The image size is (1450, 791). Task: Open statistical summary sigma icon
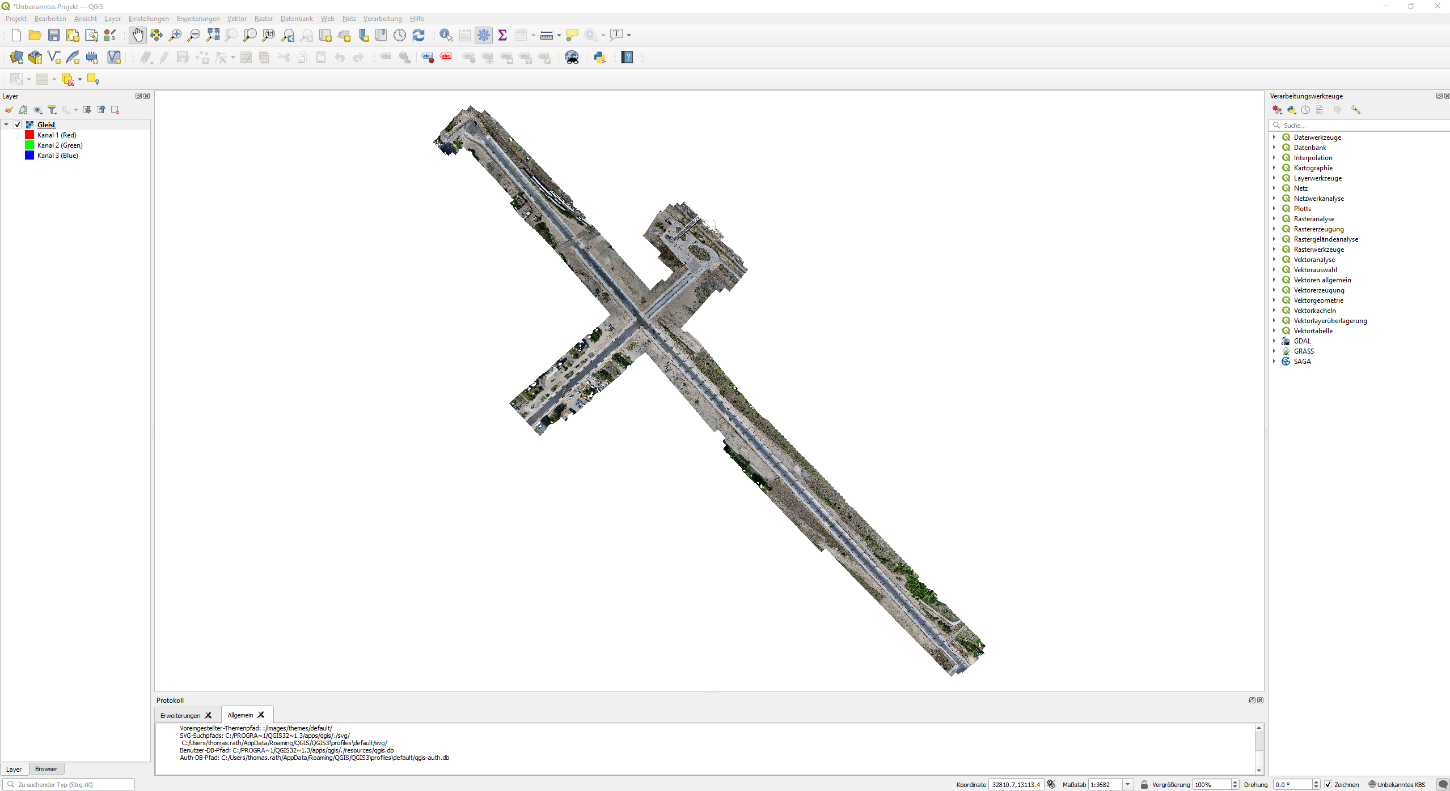point(502,35)
